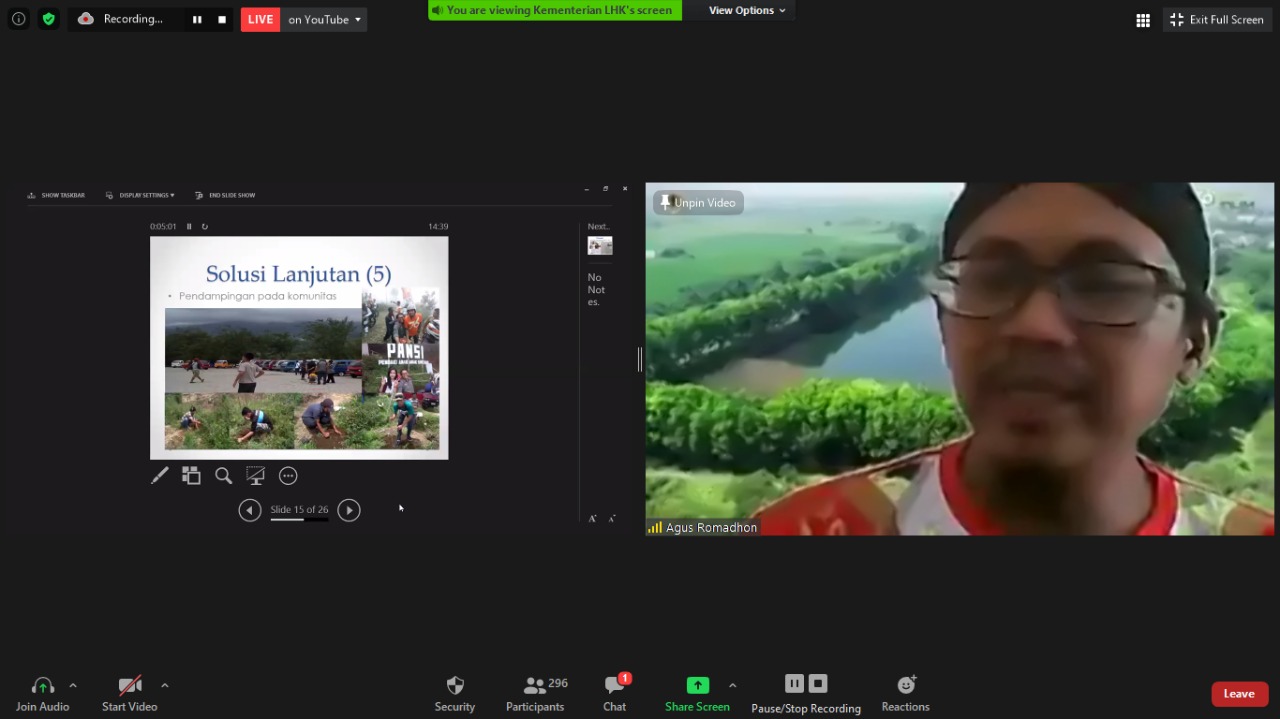
Task: Expand audio options arrow beside Join Audio
Action: coord(72,685)
